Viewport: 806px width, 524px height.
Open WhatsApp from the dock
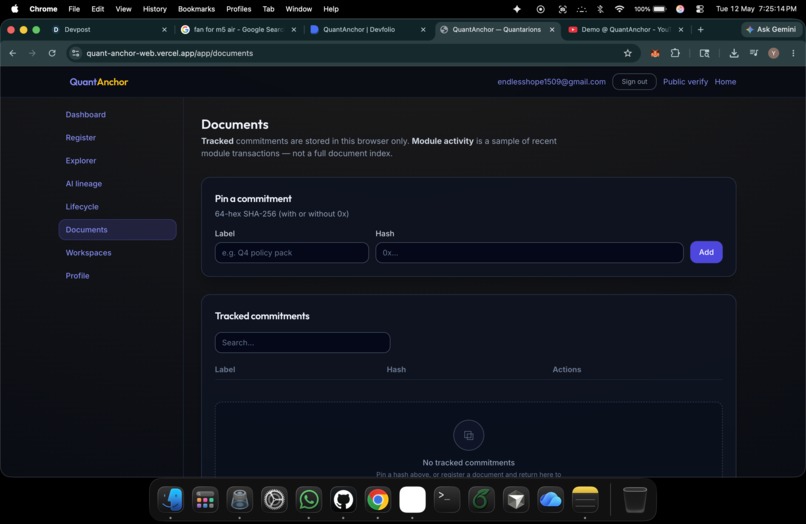[x=308, y=499]
